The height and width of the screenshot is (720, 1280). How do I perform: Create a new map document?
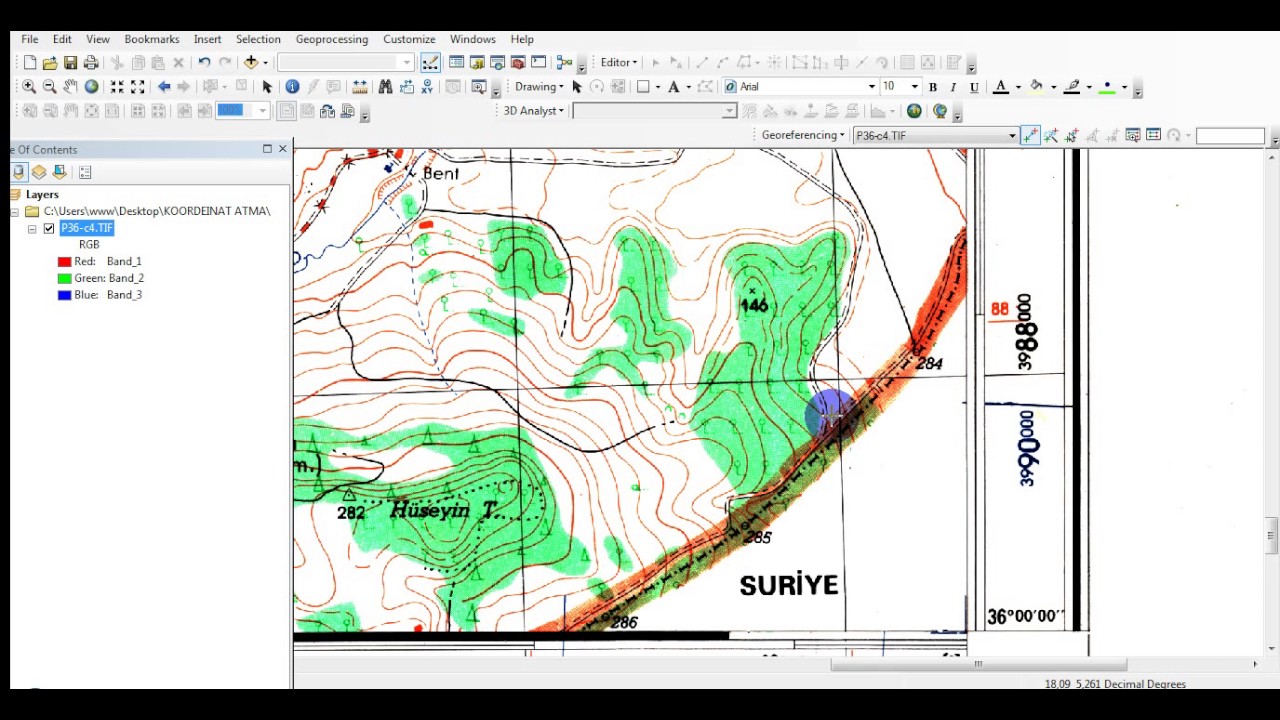pos(29,63)
